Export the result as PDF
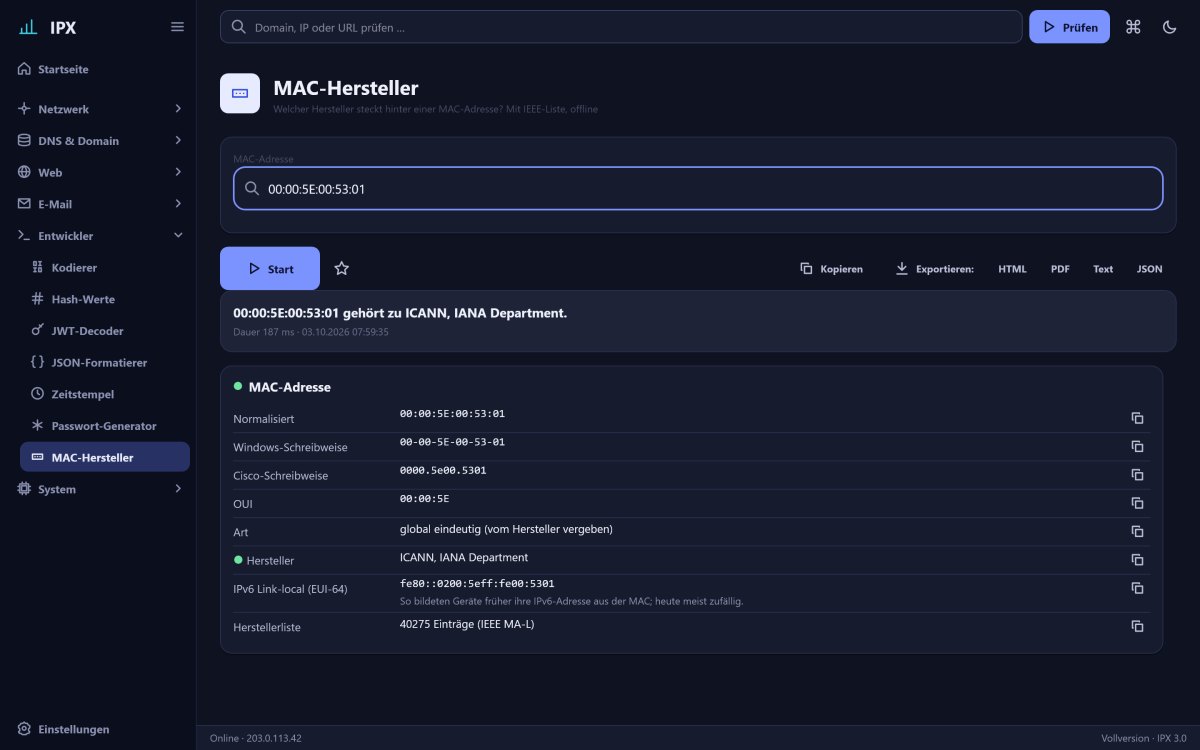The height and width of the screenshot is (750, 1200). pyautogui.click(x=1060, y=269)
